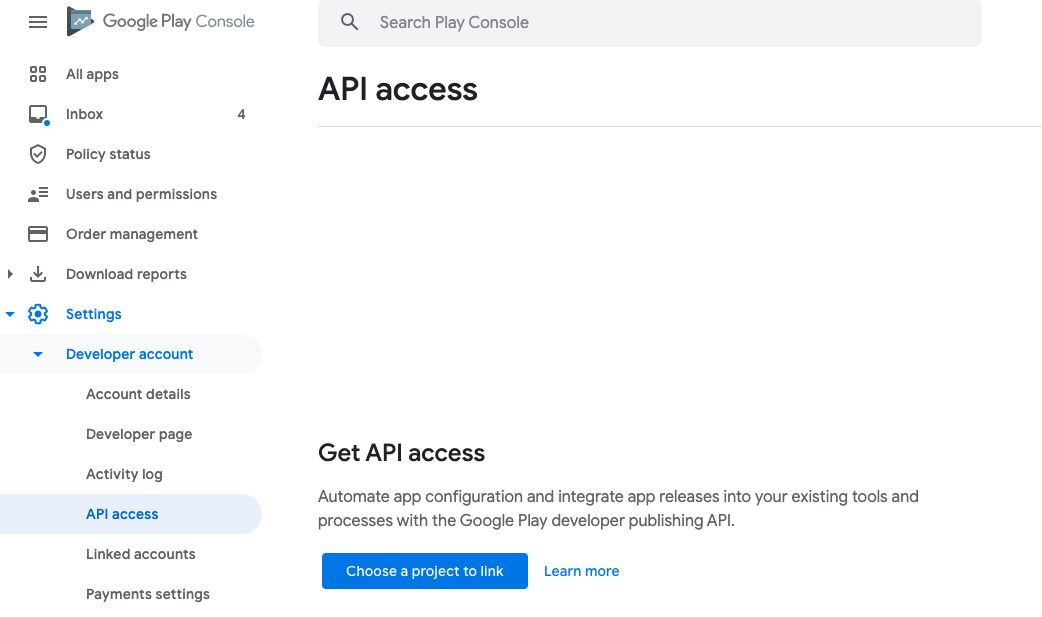The image size is (1042, 617).
Task: Open the Learn more link
Action: 581,571
